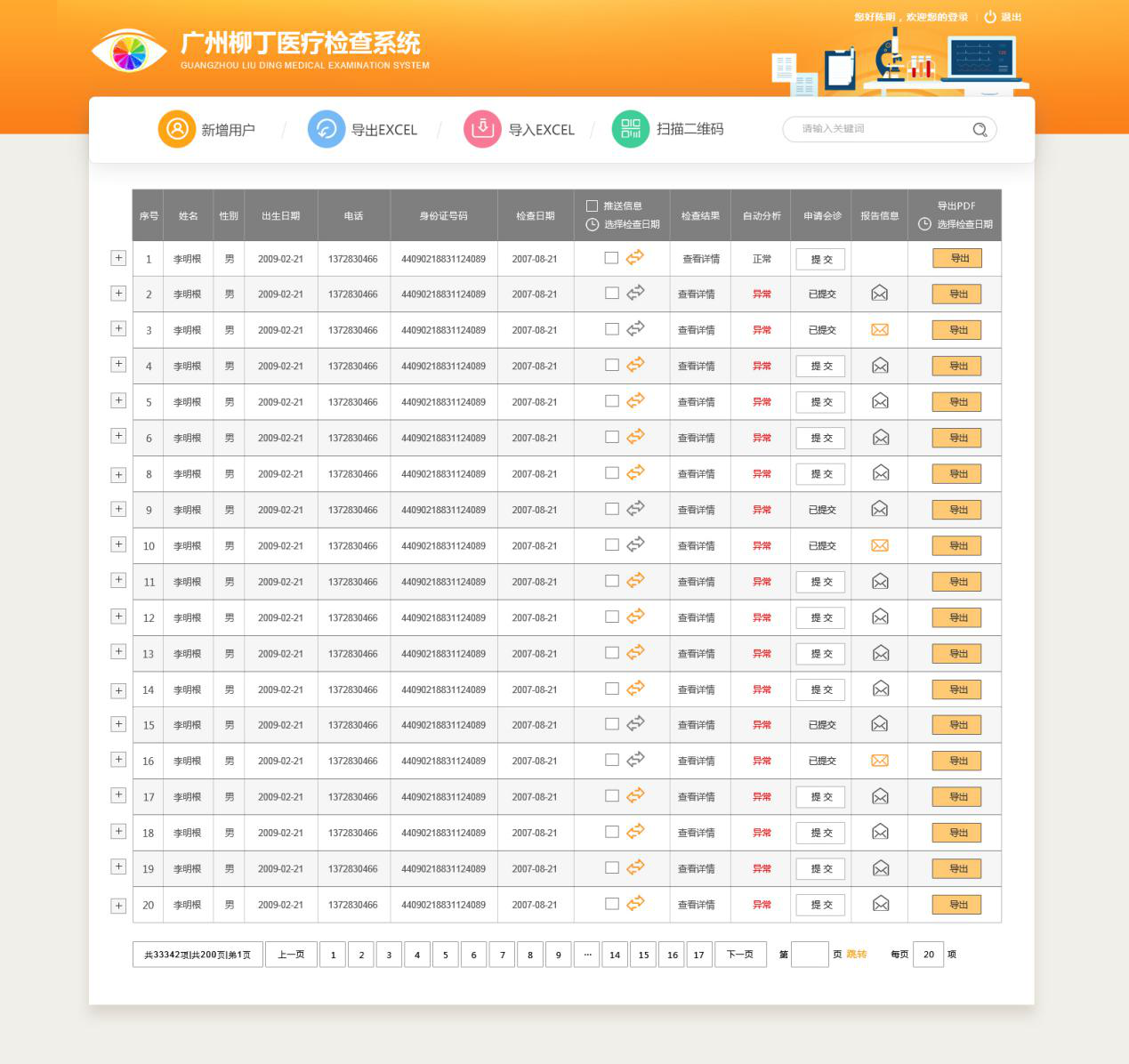Open the 扫描二维码 QR code scanner
This screenshot has height=1064, width=1129.
(x=630, y=128)
